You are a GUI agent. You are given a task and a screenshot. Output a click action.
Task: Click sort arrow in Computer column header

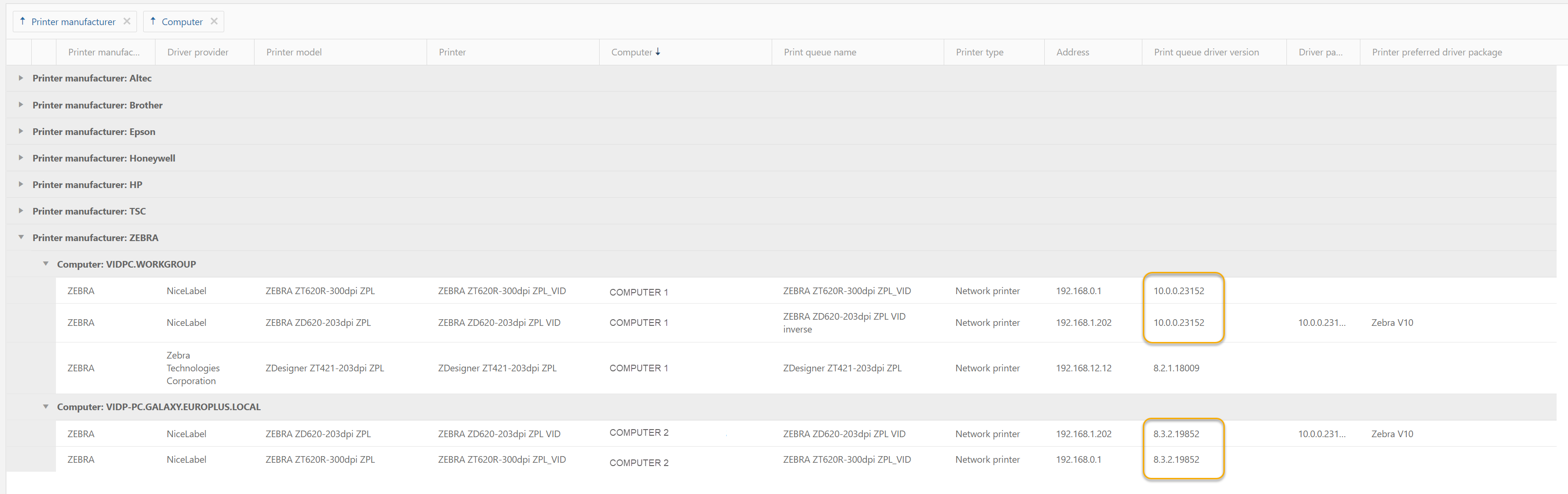(x=658, y=52)
